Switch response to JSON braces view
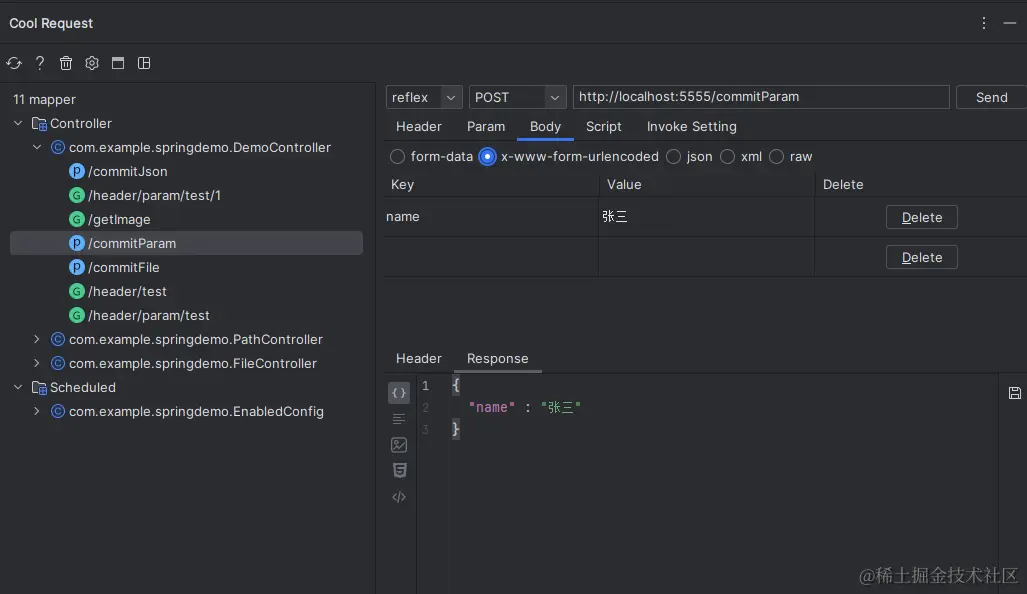Screen dimensions: 1027x594 click(x=399, y=393)
